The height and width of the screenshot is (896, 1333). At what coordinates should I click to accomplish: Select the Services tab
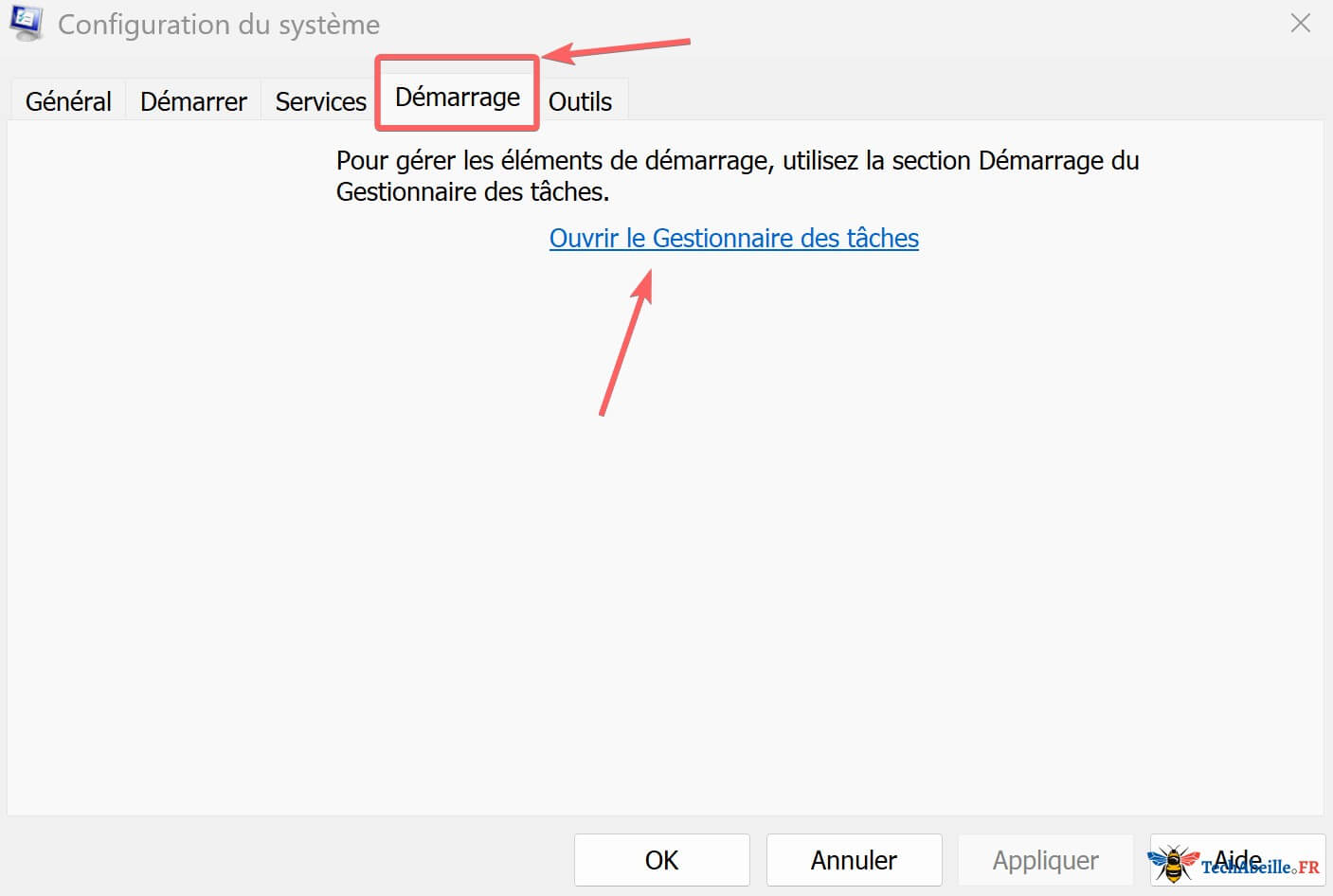point(319,100)
